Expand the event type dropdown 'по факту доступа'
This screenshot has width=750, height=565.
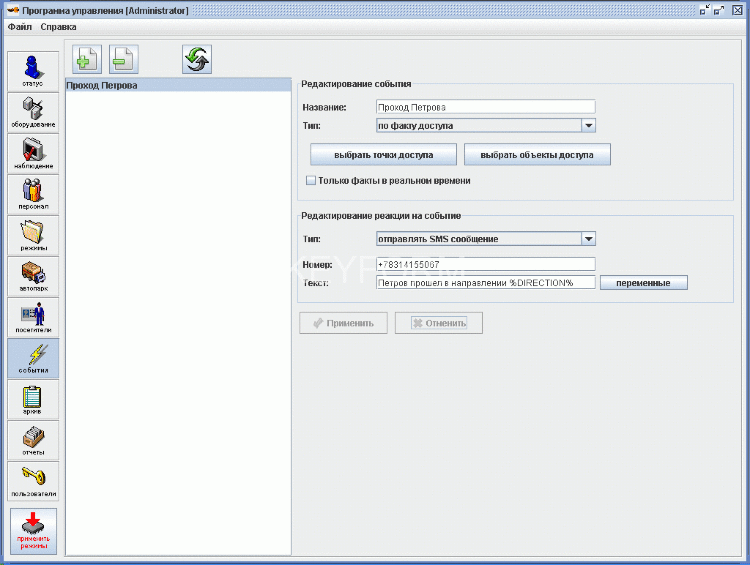(x=588, y=126)
